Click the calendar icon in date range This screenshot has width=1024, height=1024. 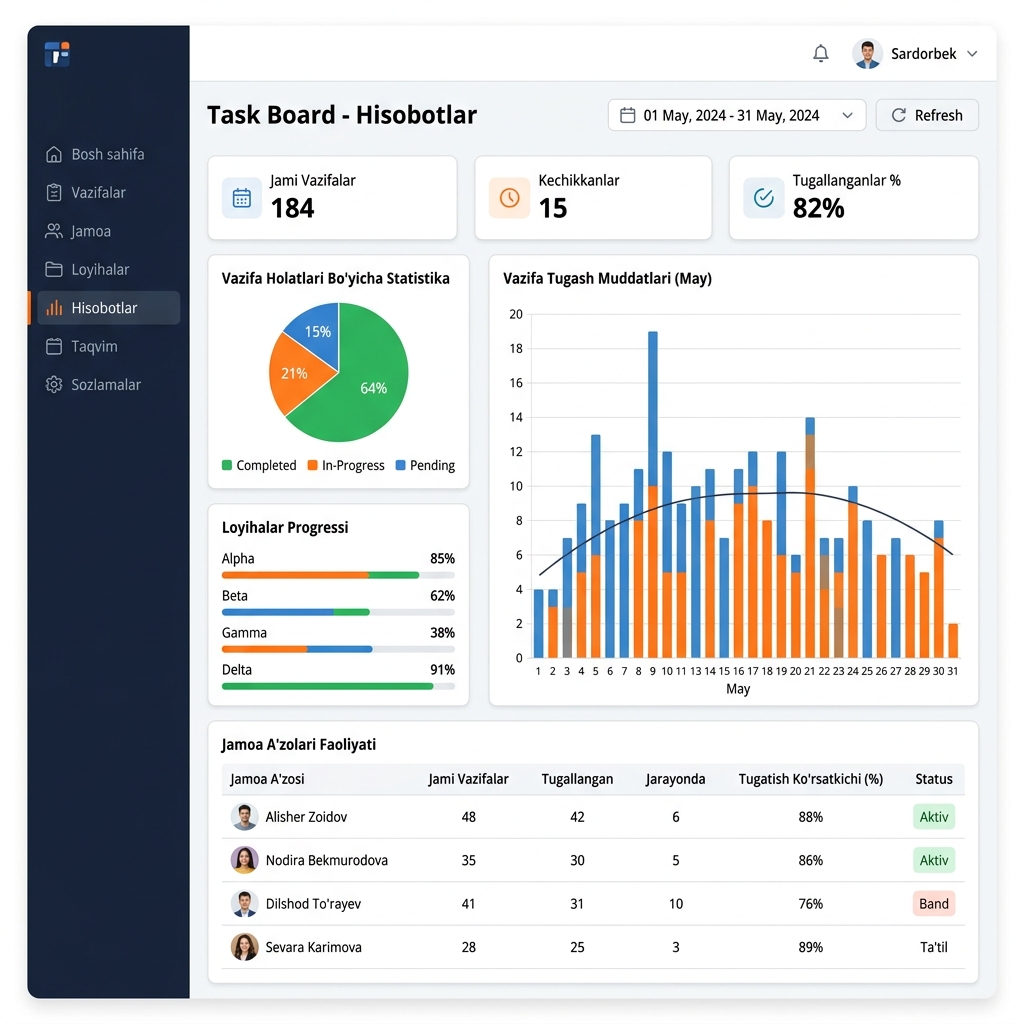(628, 116)
